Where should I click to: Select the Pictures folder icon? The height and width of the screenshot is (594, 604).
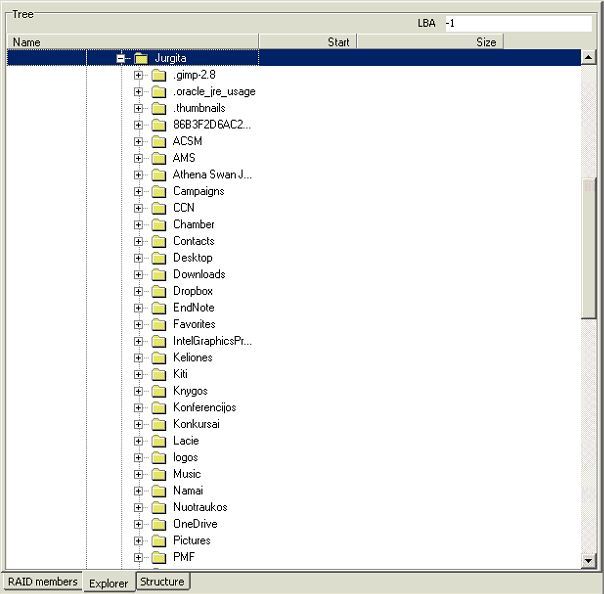pos(158,541)
